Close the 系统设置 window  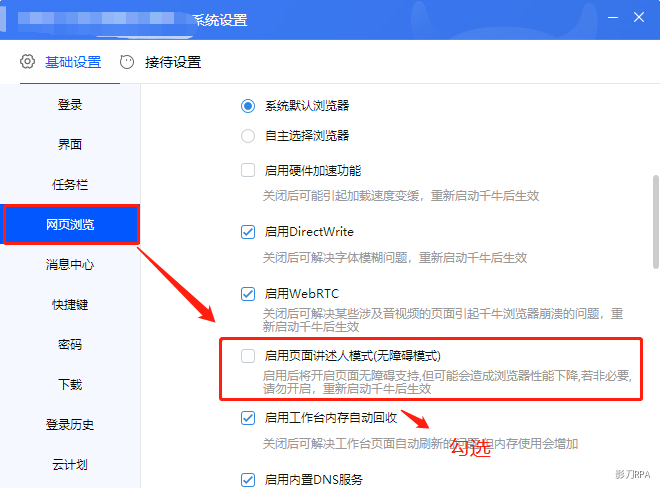(639, 17)
